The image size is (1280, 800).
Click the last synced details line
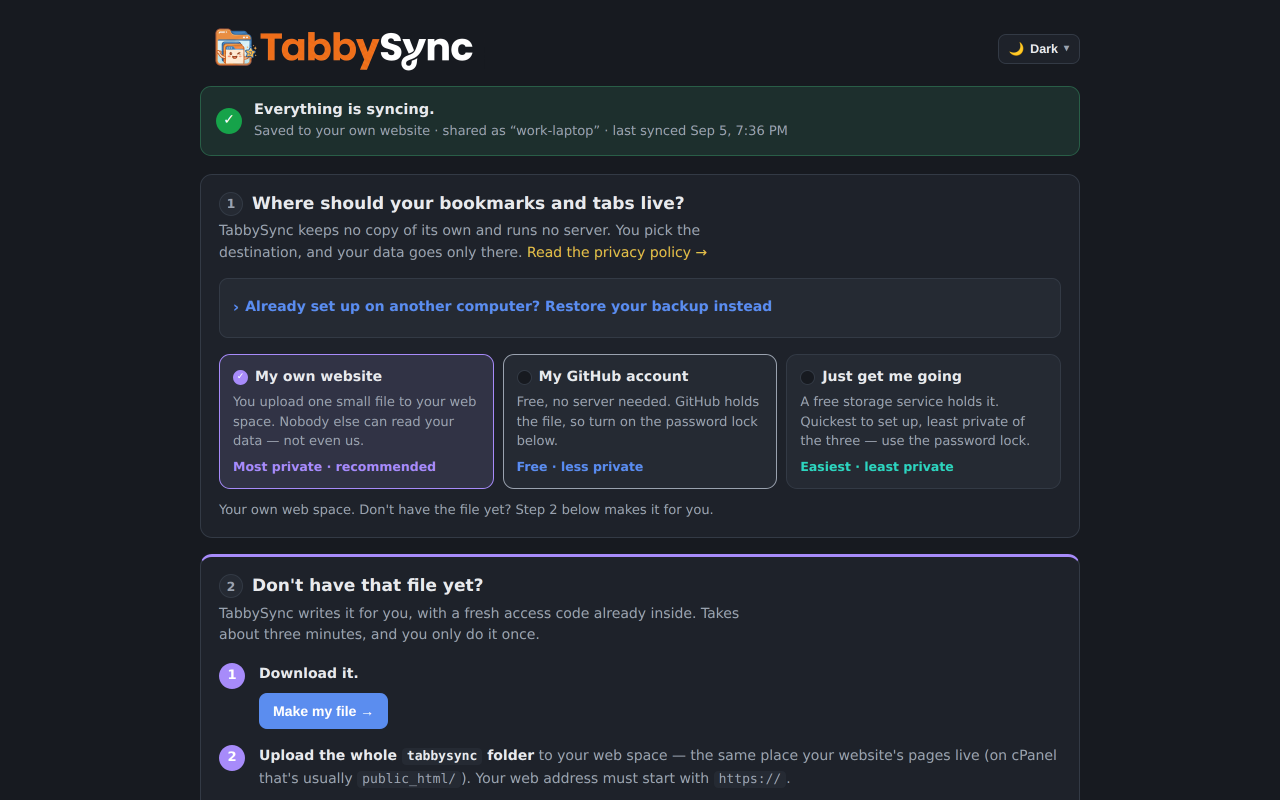point(521,130)
